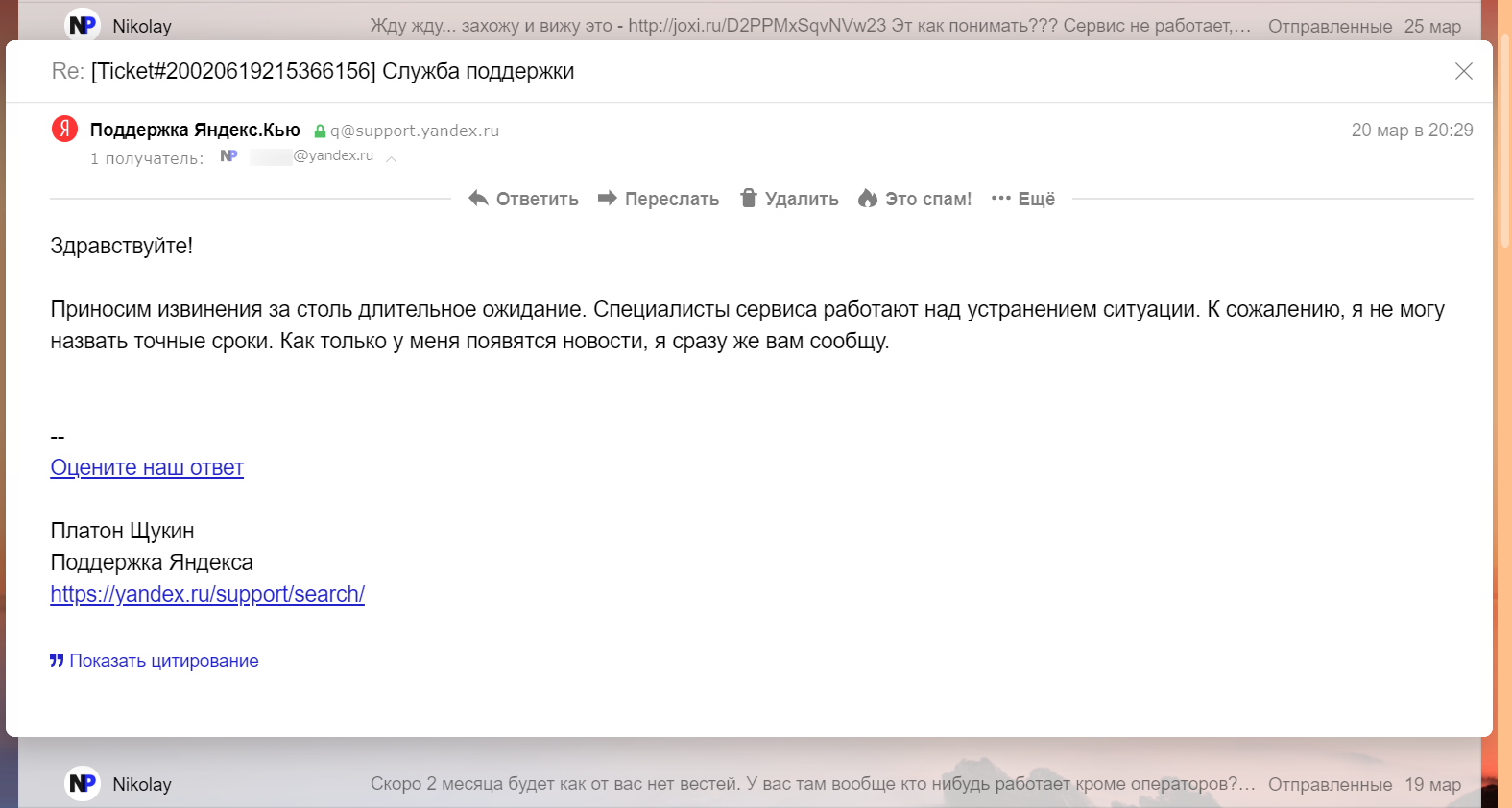The image size is (1512, 808).
Task: Open the message starting 'Скоро 2 месяца'
Action: (x=813, y=784)
